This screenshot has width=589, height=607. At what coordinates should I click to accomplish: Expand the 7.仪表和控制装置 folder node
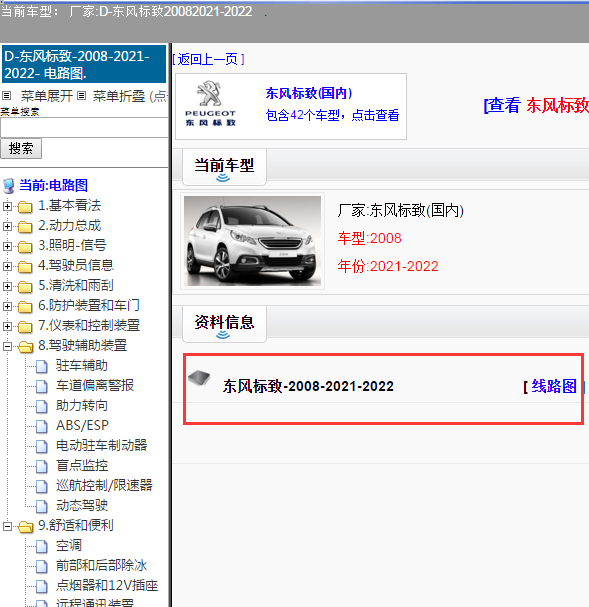[7, 326]
